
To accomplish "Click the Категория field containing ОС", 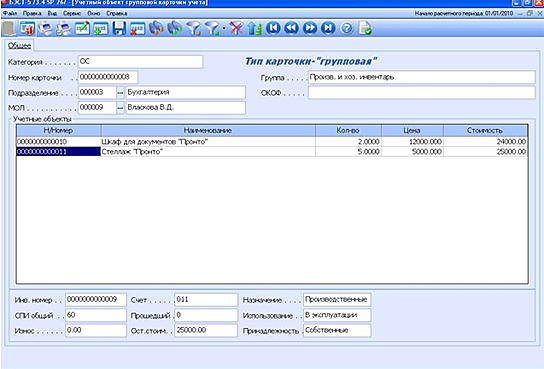I will pos(140,62).
